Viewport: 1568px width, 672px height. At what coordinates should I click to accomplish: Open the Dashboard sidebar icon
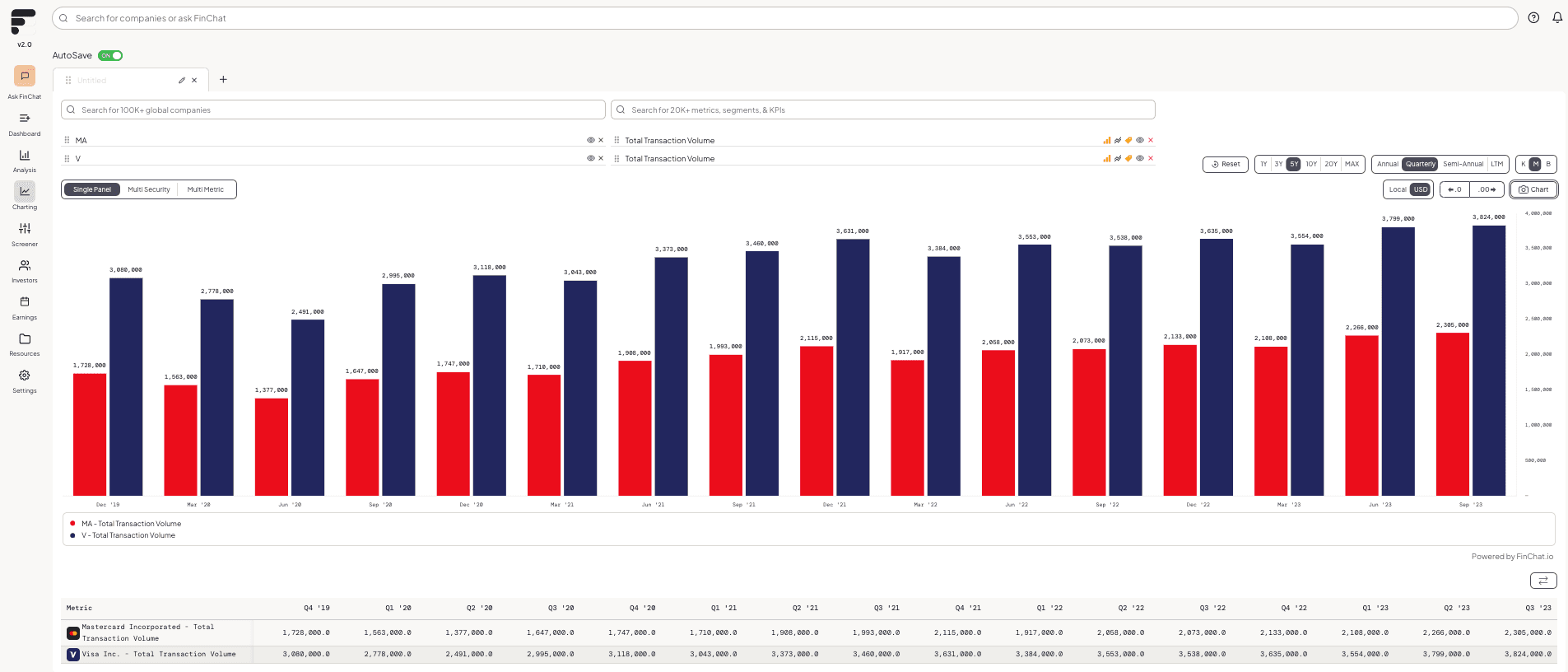(25, 119)
